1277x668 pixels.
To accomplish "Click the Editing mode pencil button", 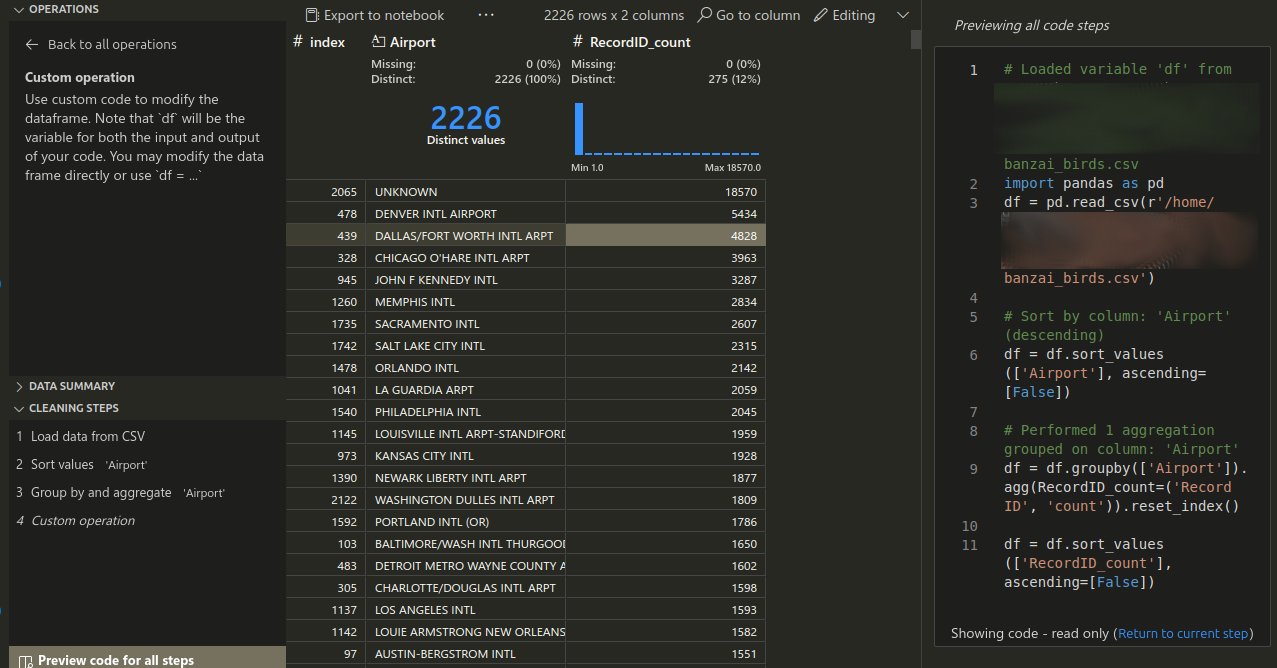I will (x=845, y=15).
